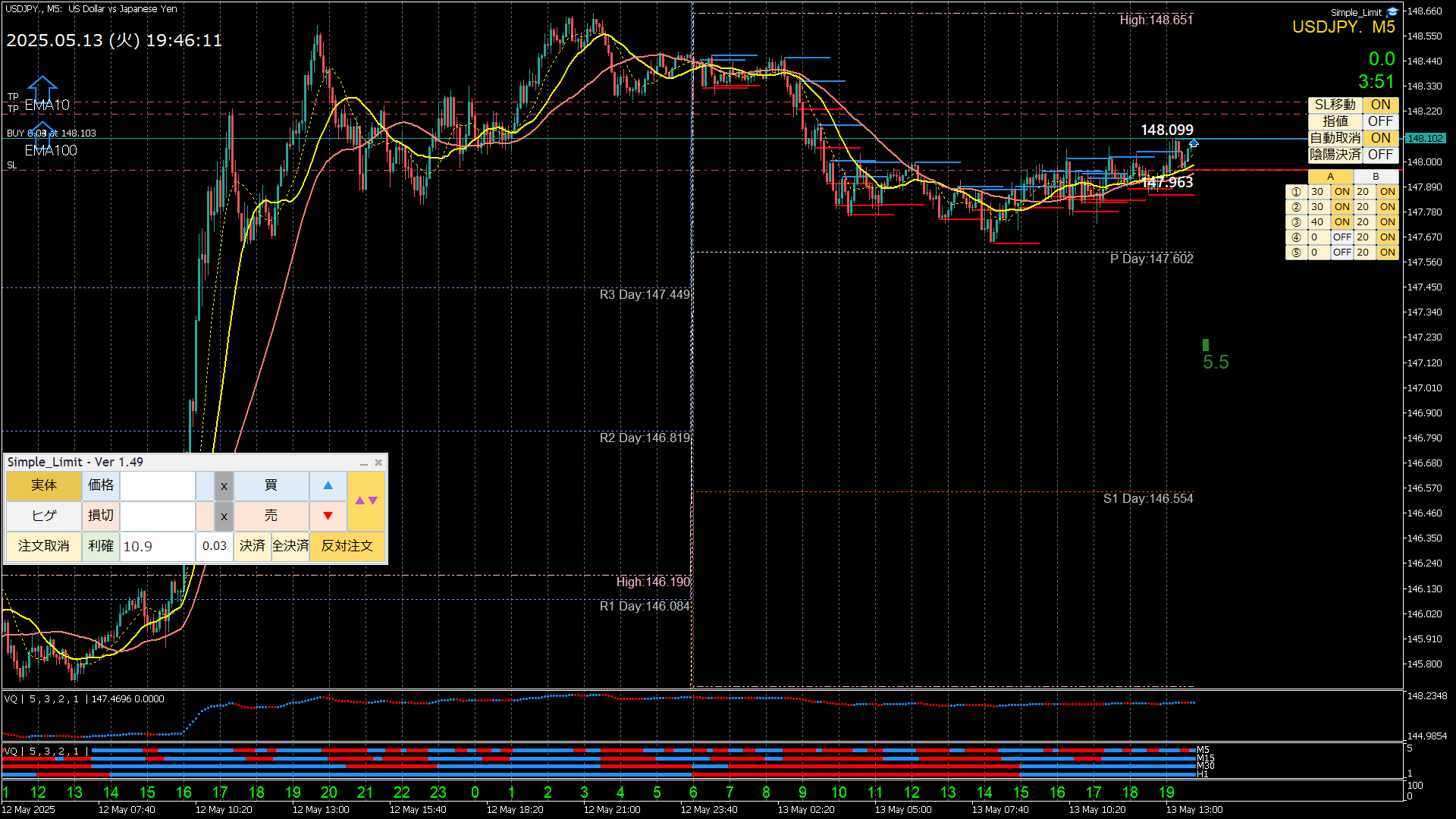Click the purple up-down triangles button
Viewport: 1456px width, 819px height.
pyautogui.click(x=366, y=500)
